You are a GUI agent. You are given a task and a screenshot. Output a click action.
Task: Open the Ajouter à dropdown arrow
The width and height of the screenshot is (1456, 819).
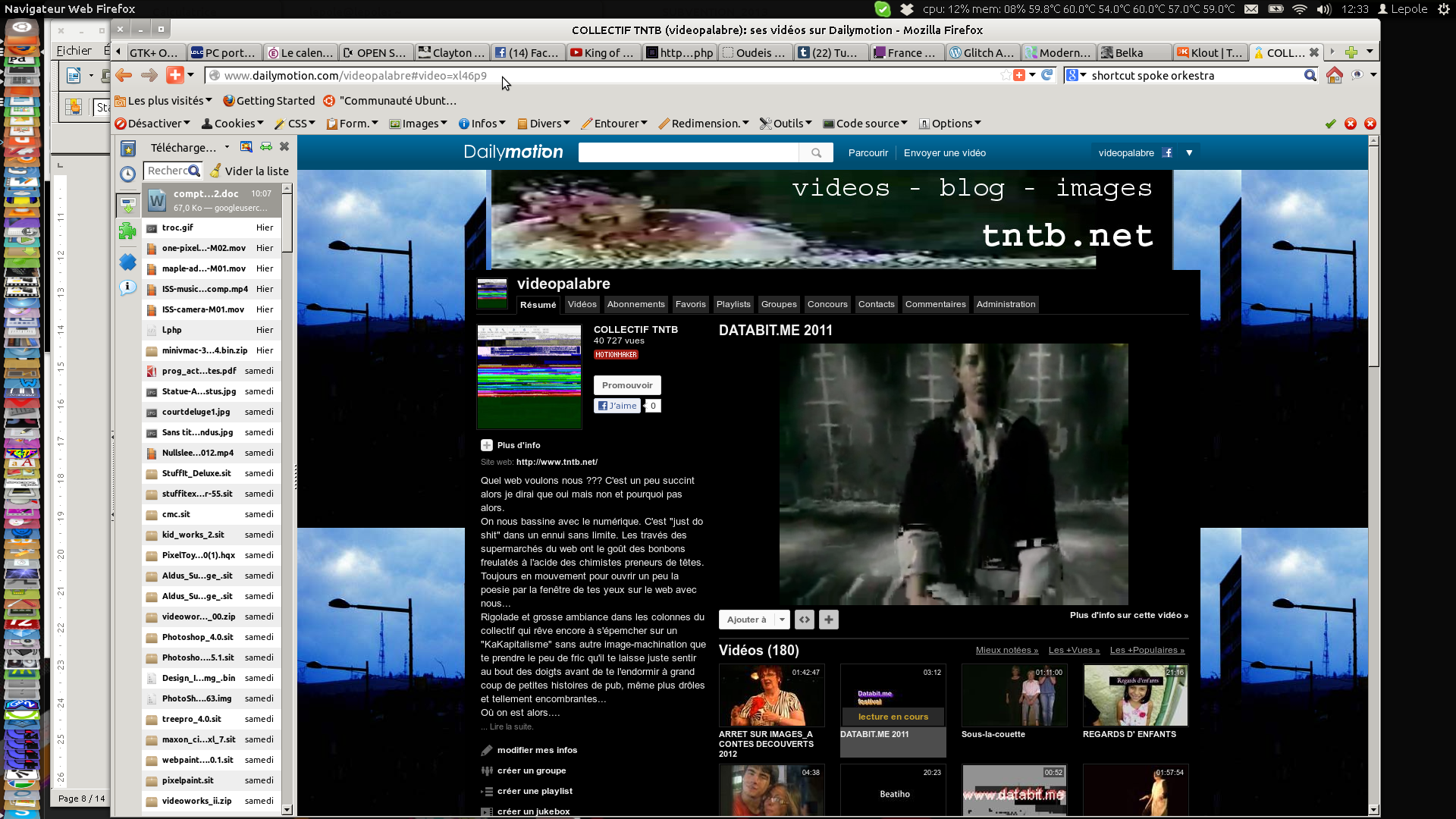pyautogui.click(x=782, y=620)
